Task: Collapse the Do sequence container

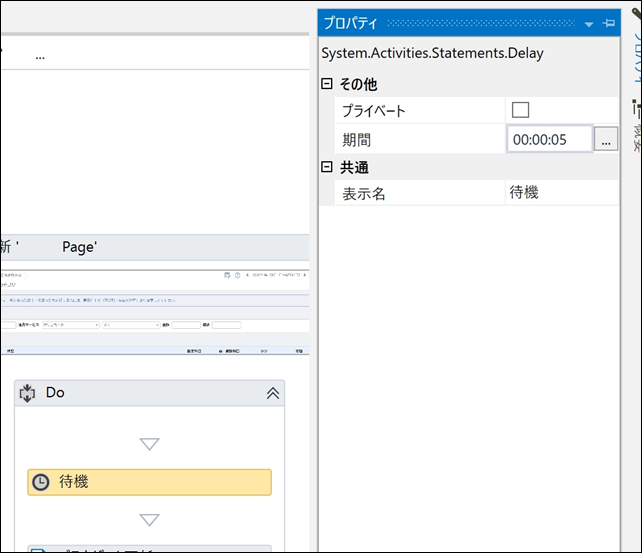Action: 273,393
